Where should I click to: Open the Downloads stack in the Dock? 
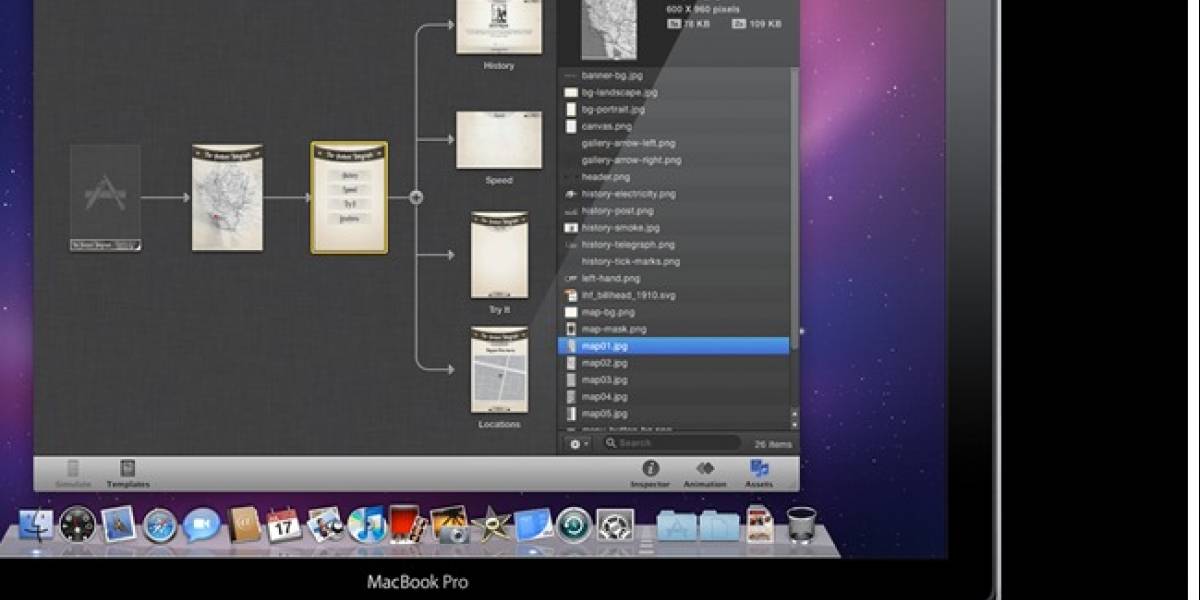(760, 524)
